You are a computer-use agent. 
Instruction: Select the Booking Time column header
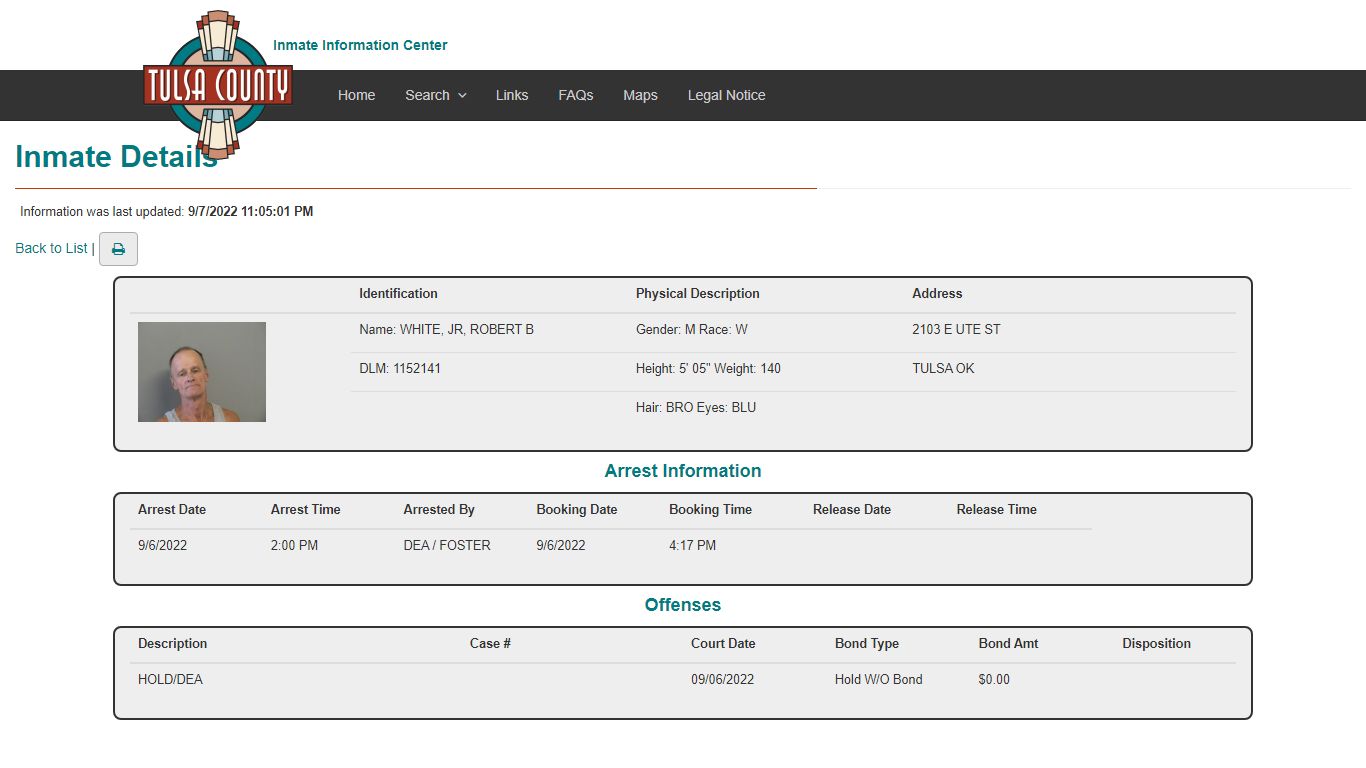[x=710, y=509]
